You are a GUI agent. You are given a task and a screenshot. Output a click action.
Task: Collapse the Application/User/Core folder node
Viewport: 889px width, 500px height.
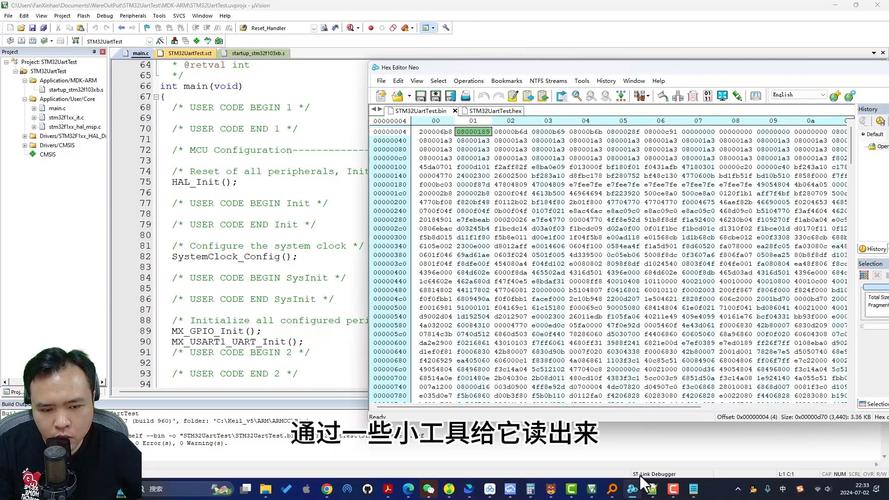coord(24,99)
